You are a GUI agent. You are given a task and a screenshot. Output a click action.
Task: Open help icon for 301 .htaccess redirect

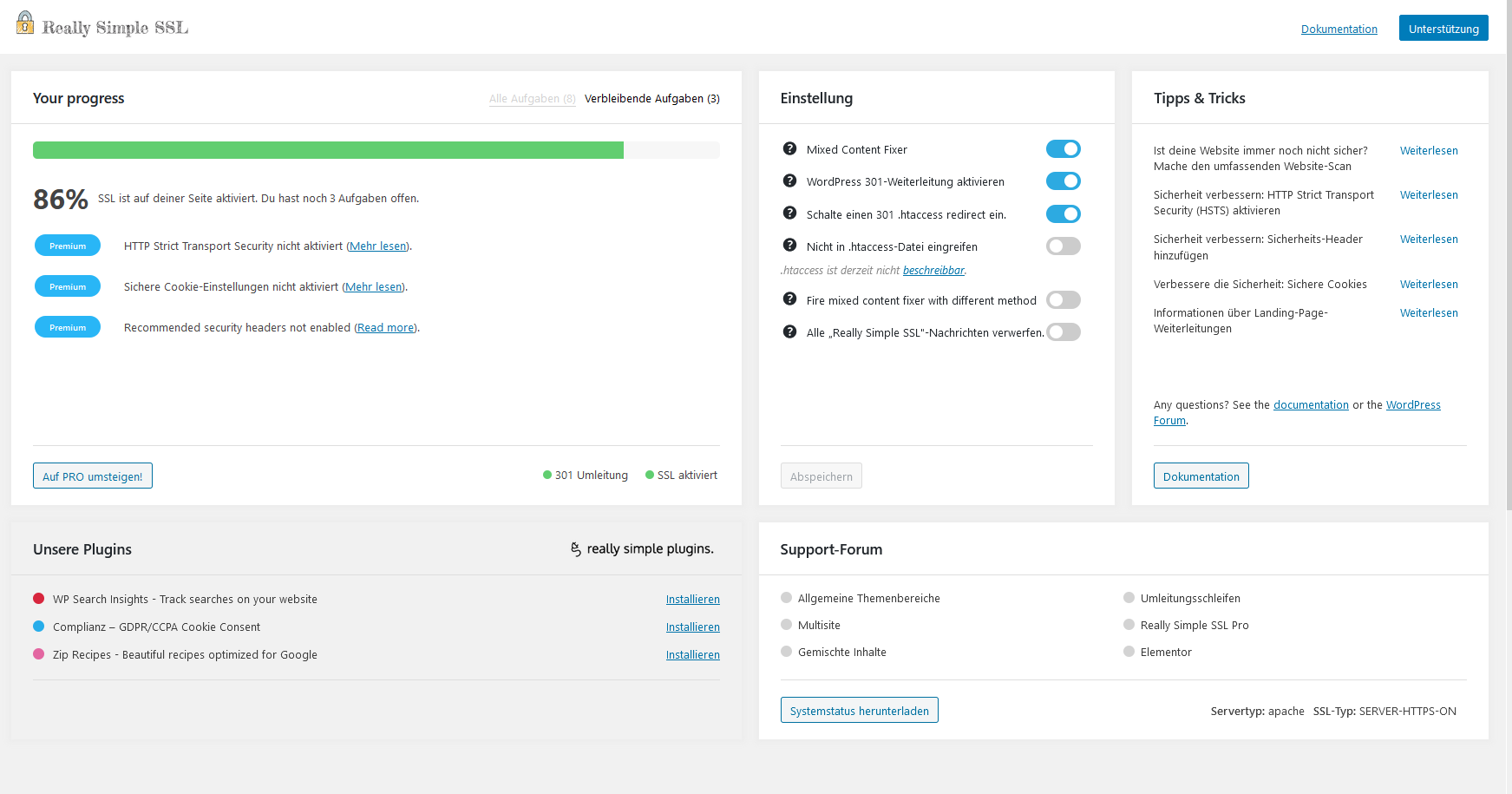coord(789,213)
